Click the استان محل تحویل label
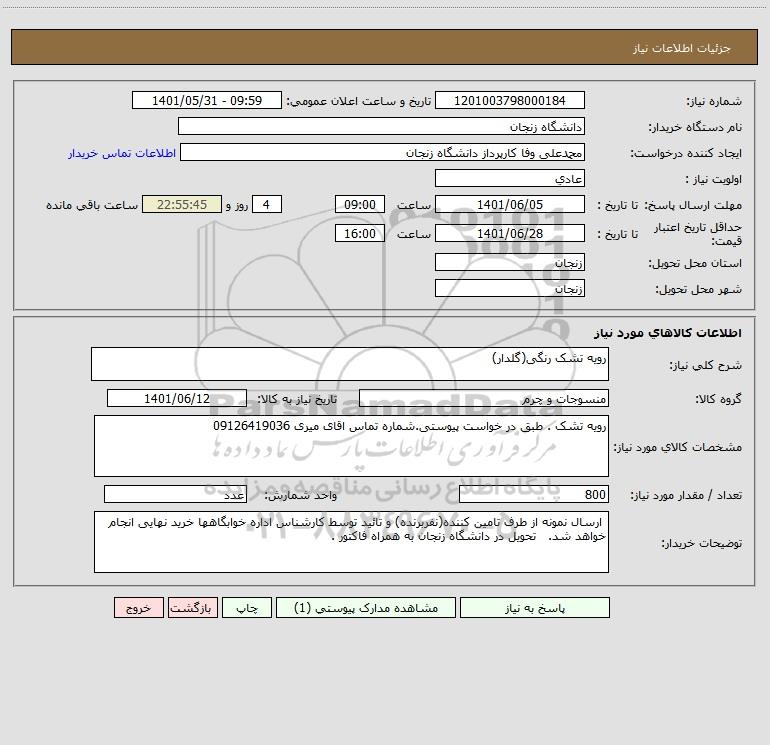The image size is (770, 745). 695,263
